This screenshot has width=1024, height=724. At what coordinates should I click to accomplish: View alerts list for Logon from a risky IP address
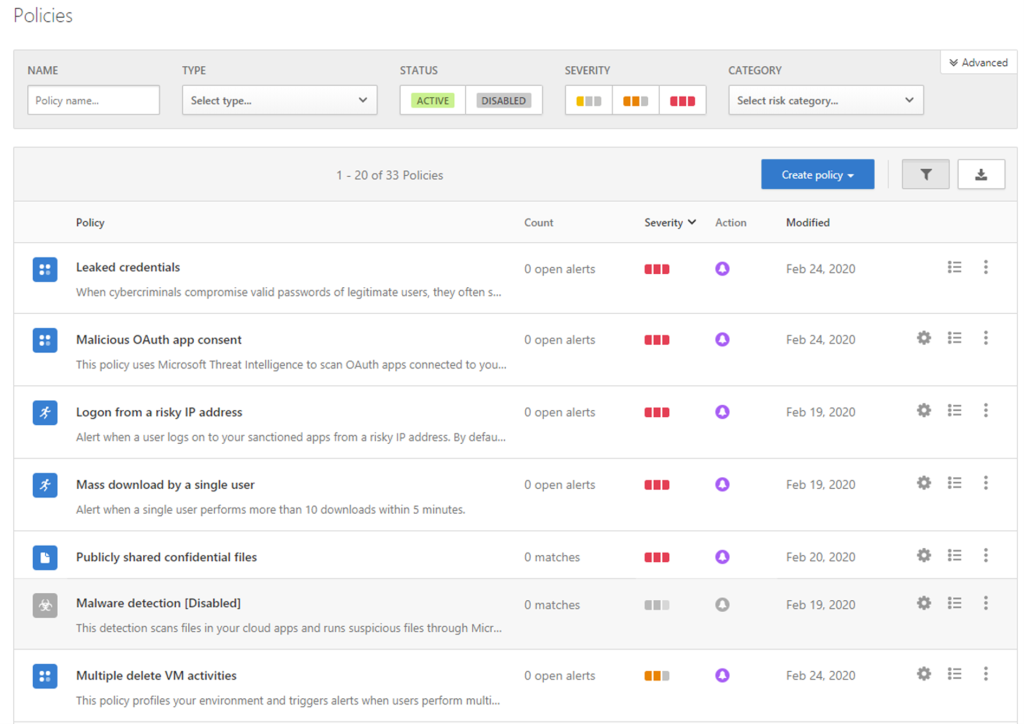[955, 411]
